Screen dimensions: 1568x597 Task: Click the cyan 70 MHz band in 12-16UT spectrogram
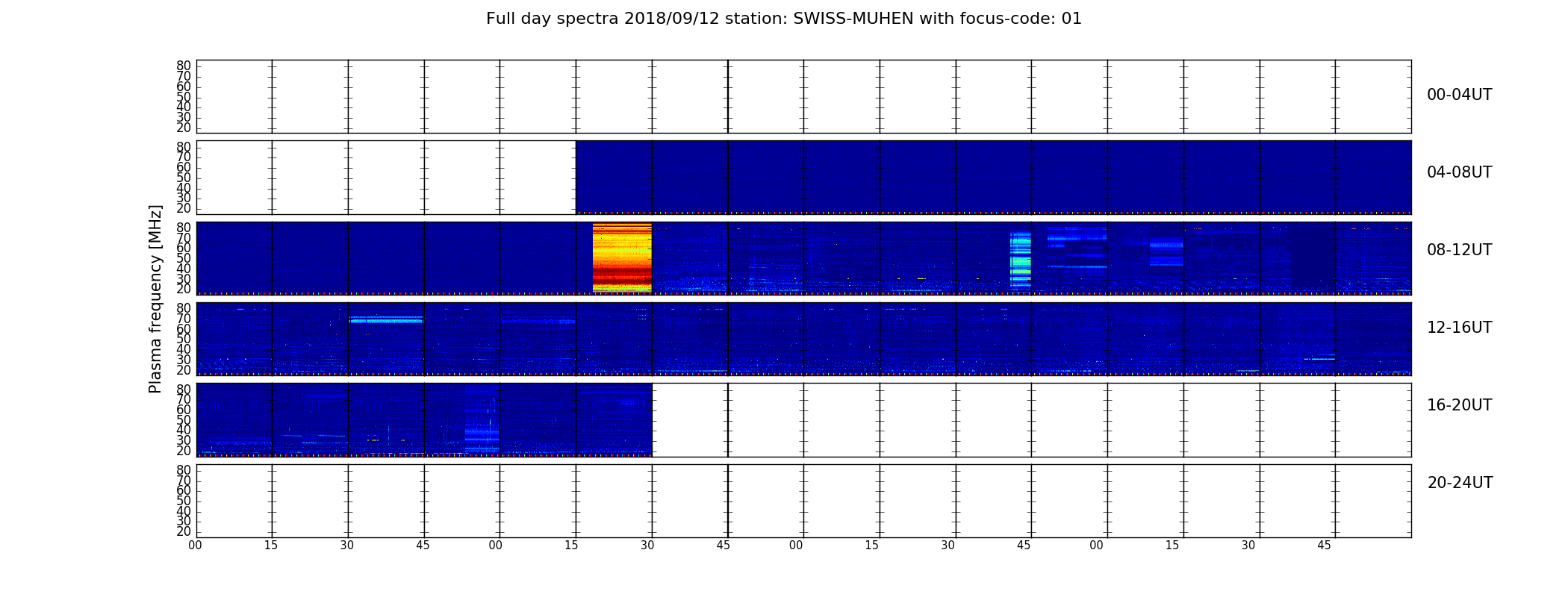coord(386,319)
